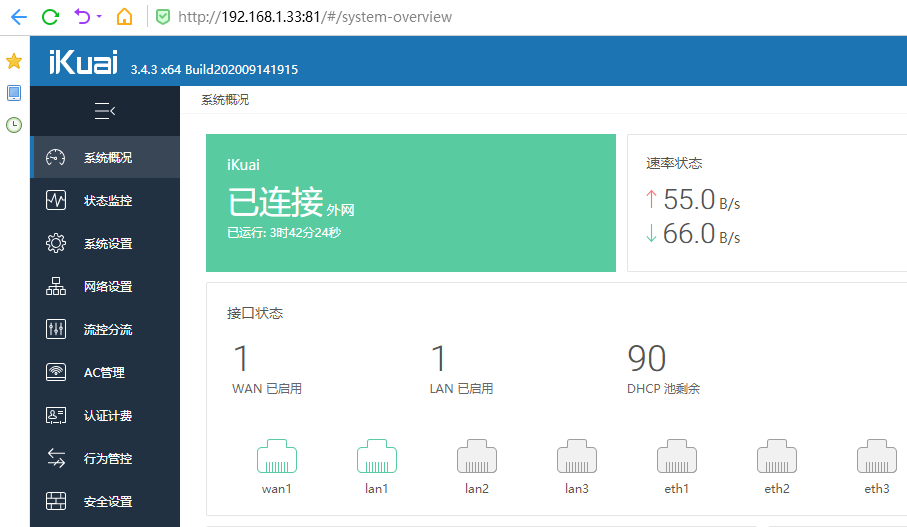Click the 系统概况 breadcrumb text
907x527 pixels.
(x=225, y=99)
